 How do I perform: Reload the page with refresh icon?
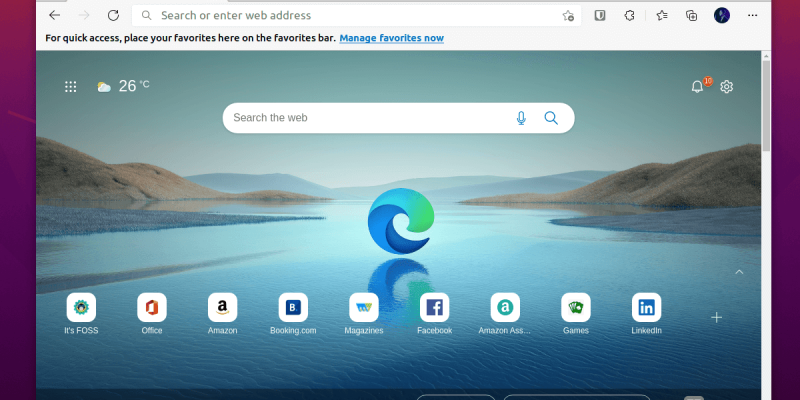click(113, 15)
